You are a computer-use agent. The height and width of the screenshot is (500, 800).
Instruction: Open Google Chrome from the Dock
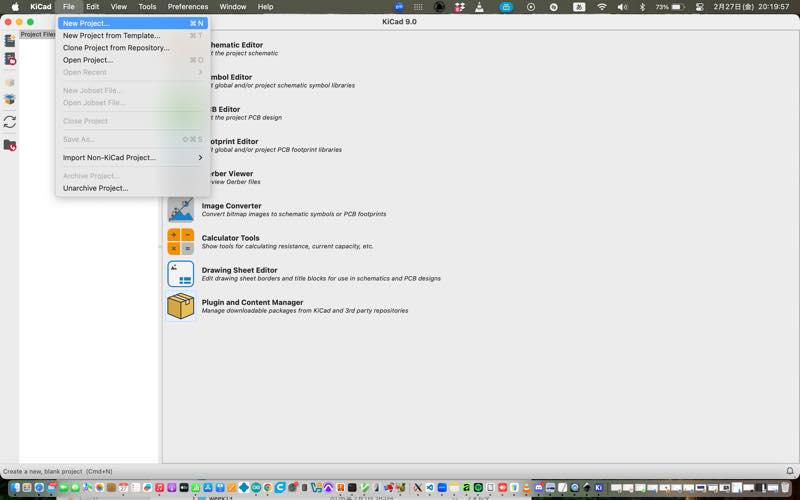pos(267,488)
